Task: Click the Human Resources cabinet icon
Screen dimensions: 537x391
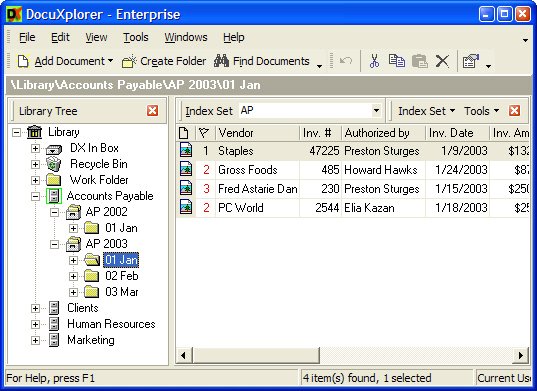Action: [54, 324]
